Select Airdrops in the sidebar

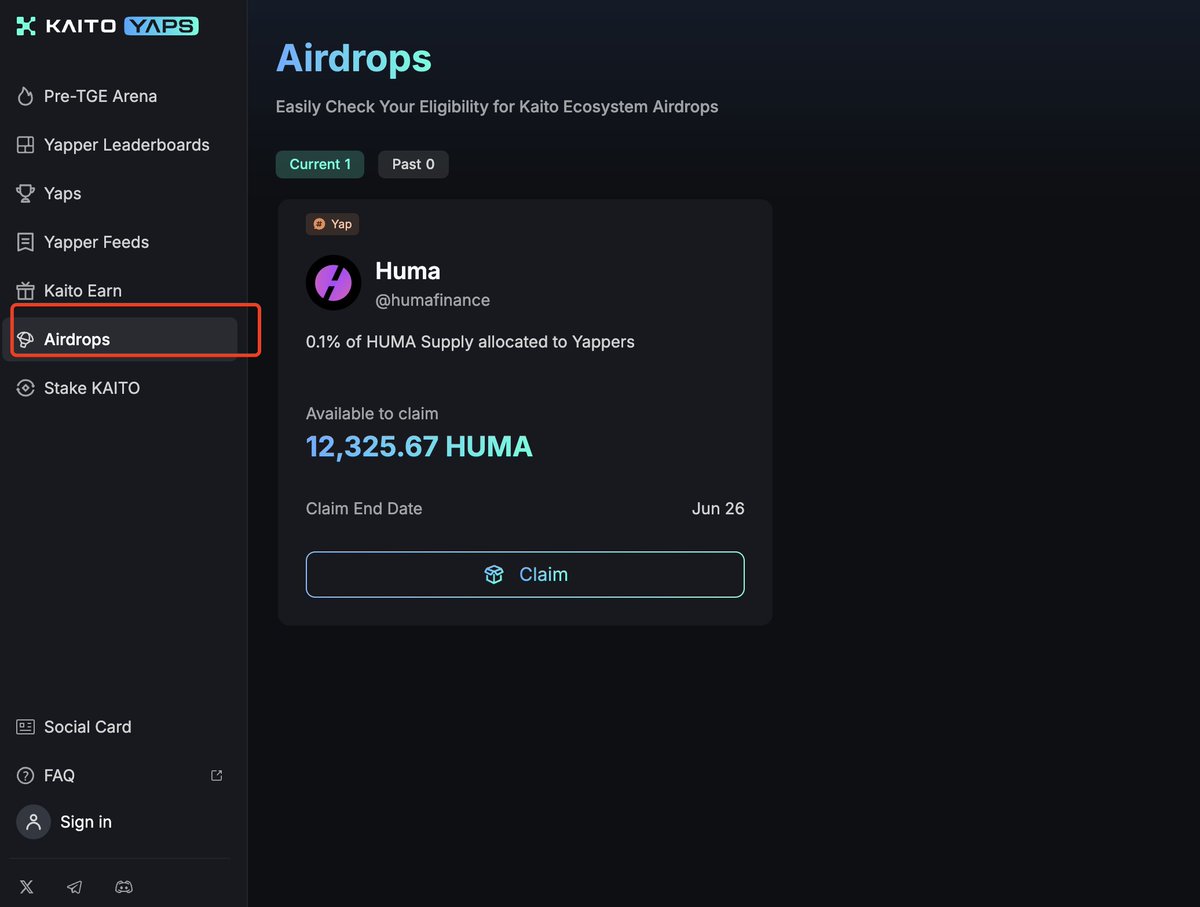[120, 340]
